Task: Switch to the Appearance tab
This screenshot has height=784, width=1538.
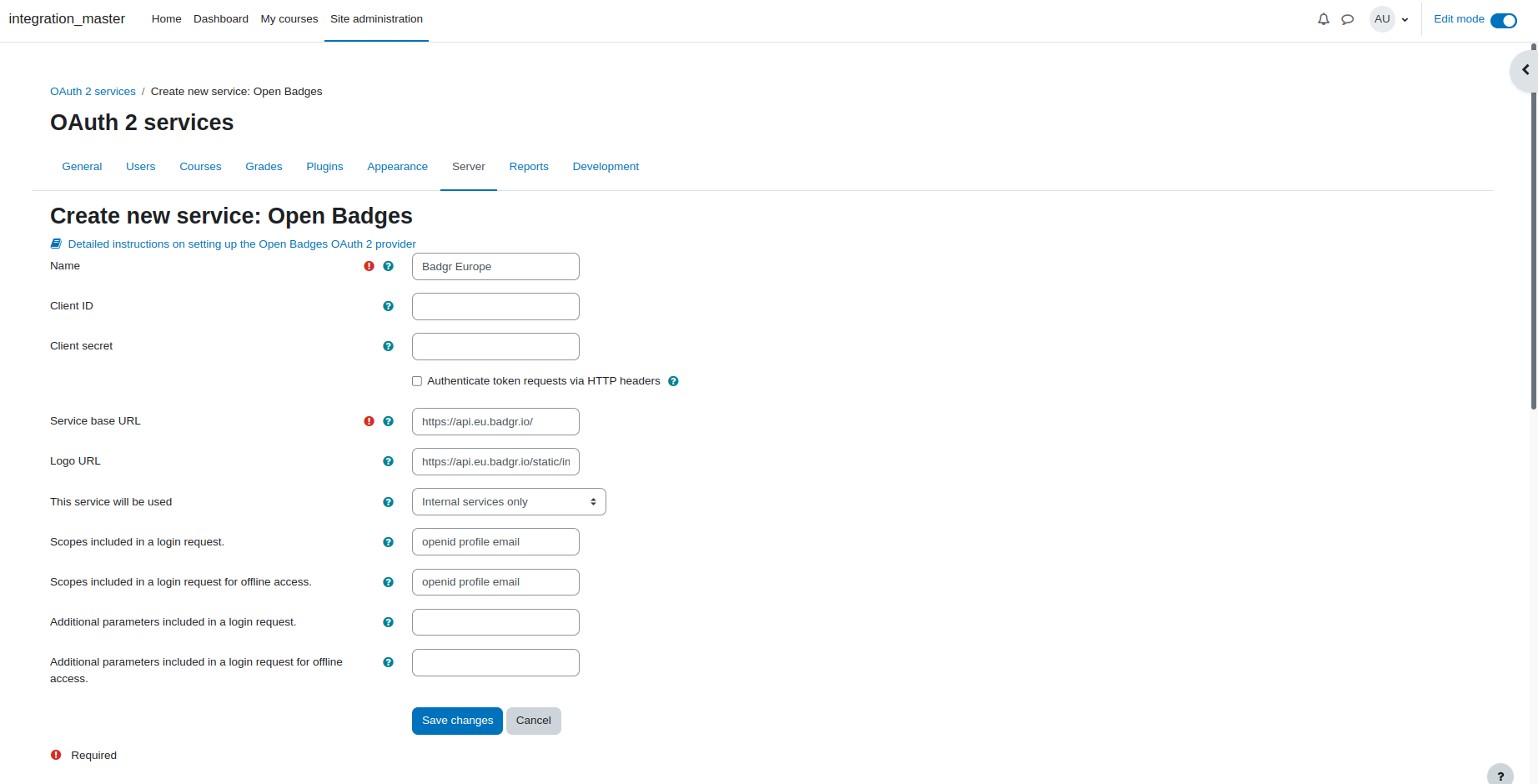Action: [397, 167]
